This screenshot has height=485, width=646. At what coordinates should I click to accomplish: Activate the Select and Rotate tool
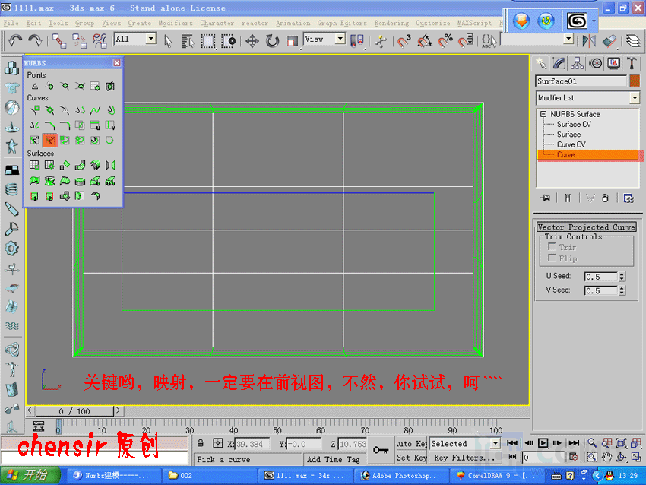click(272, 41)
